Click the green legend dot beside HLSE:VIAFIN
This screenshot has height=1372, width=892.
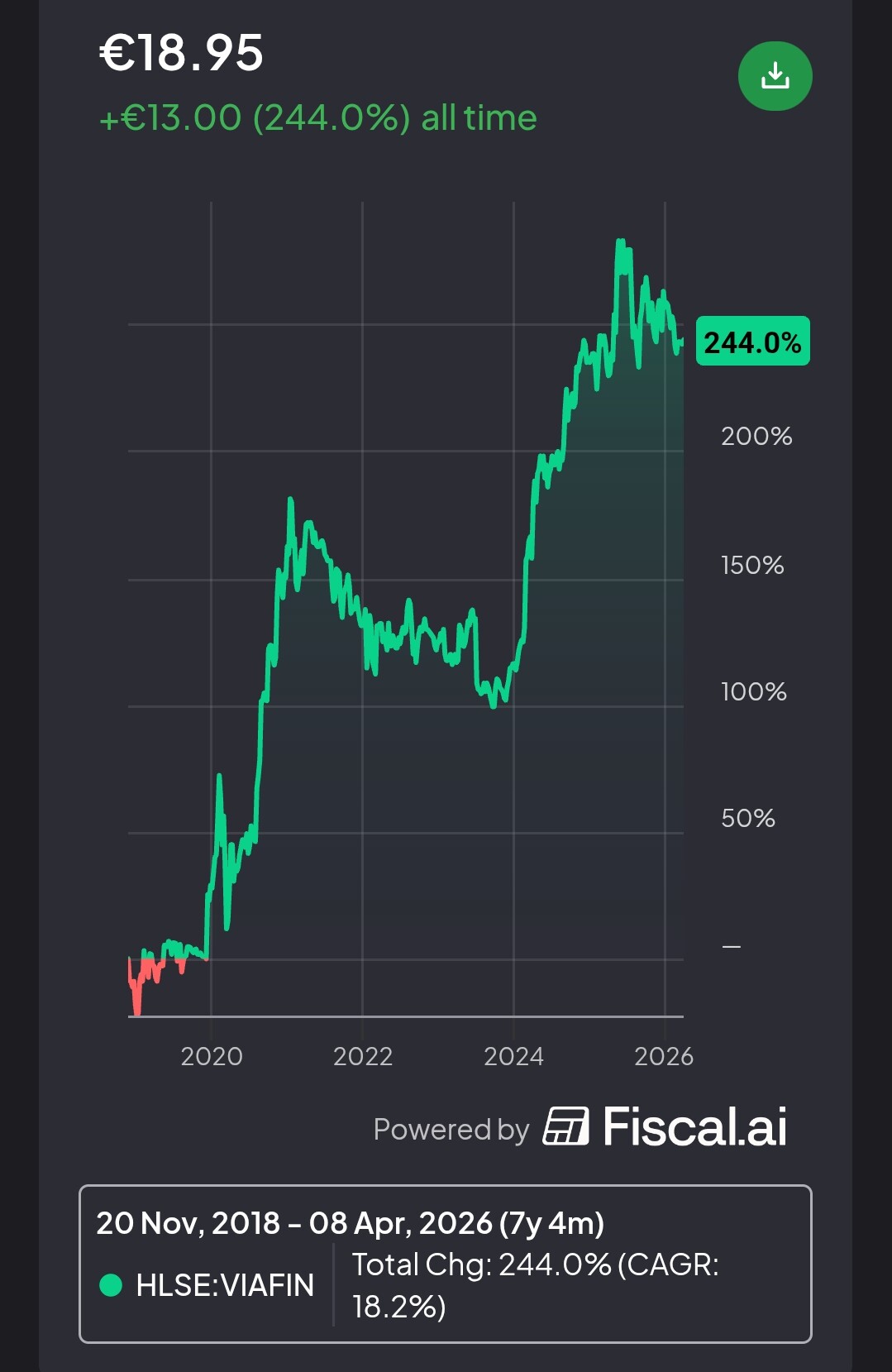click(x=111, y=1285)
